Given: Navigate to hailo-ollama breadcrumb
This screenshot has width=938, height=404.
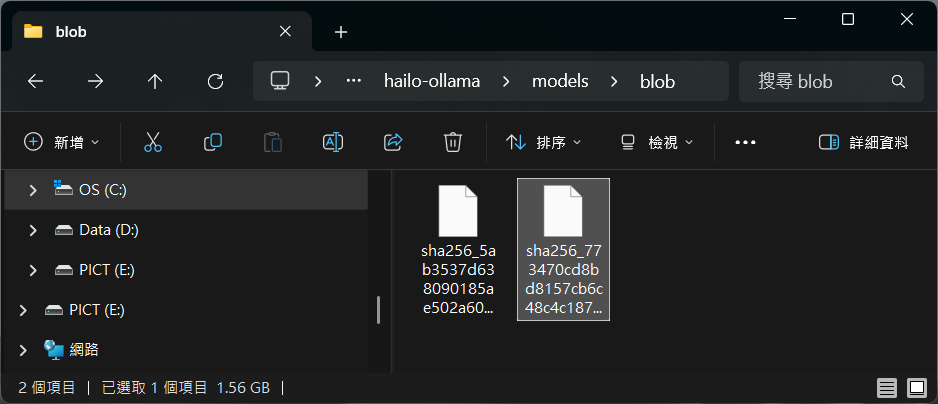Looking at the screenshot, I should tap(432, 81).
